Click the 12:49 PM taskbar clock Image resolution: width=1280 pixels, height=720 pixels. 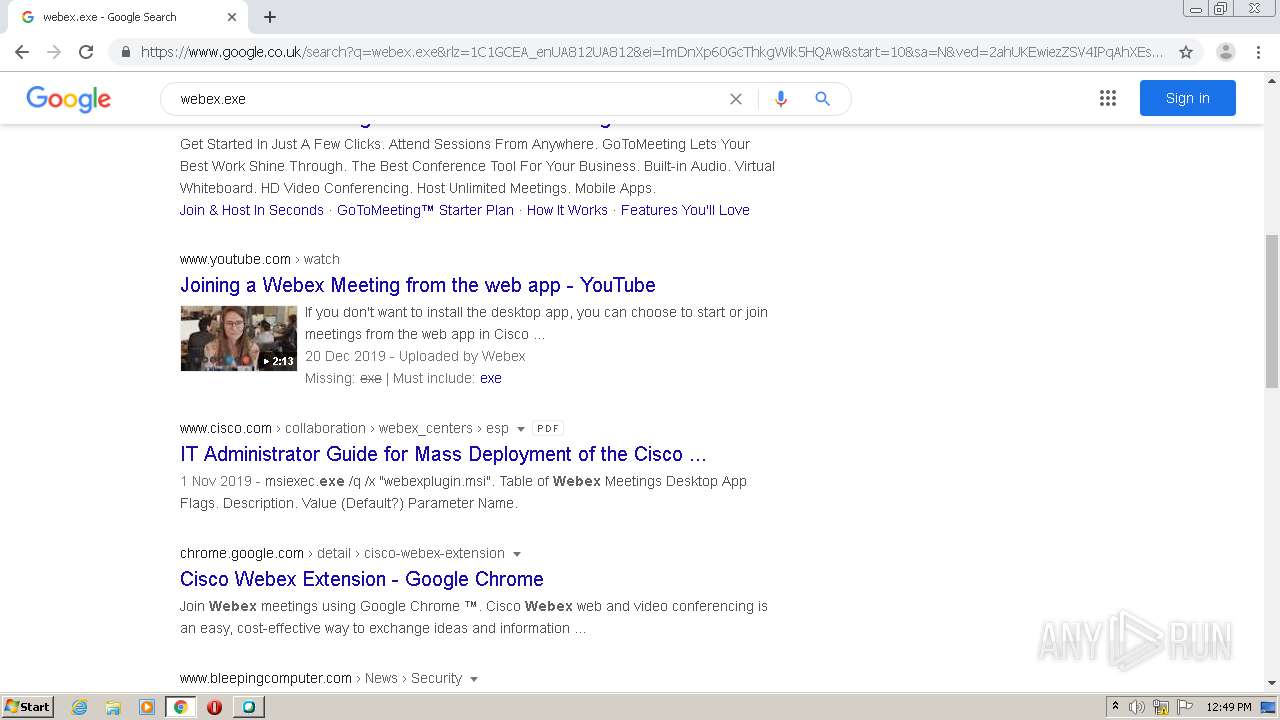(1229, 707)
